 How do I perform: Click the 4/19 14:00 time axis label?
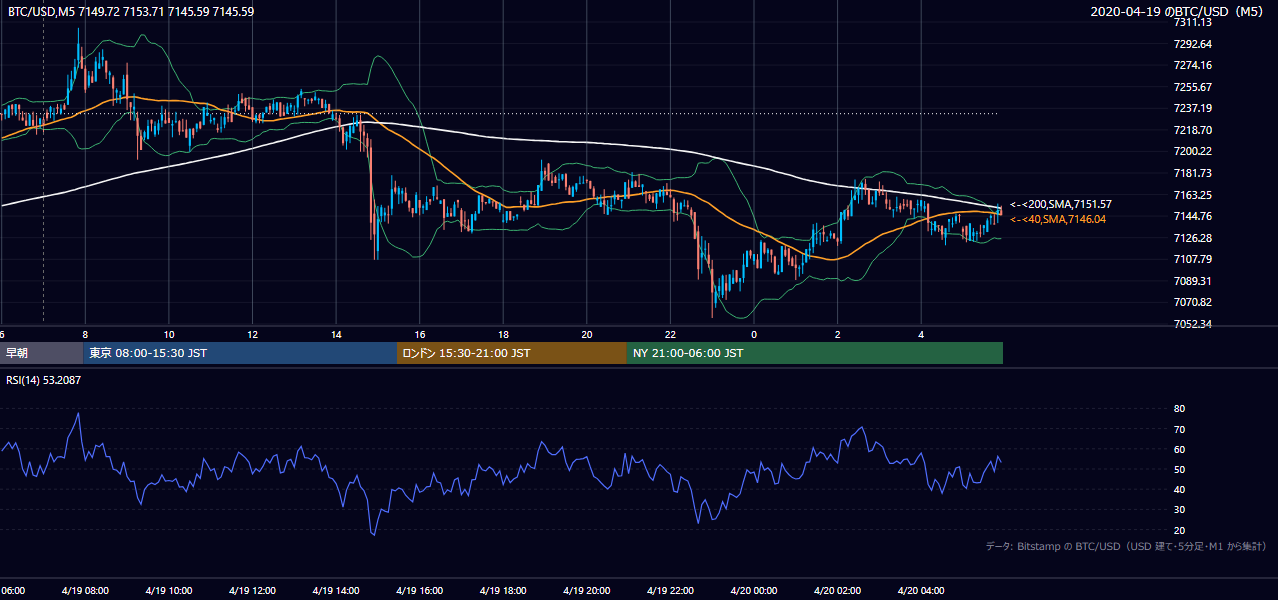334,591
